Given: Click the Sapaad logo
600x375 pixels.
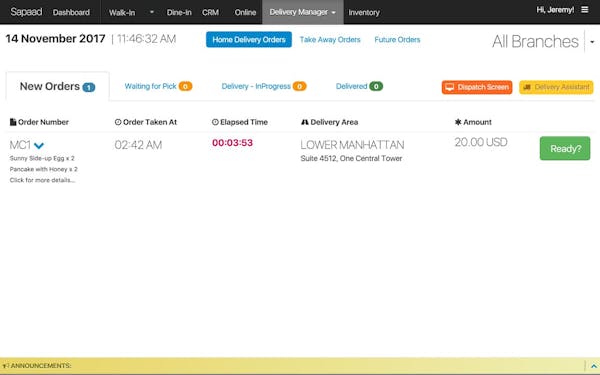Looking at the screenshot, I should (26, 12).
